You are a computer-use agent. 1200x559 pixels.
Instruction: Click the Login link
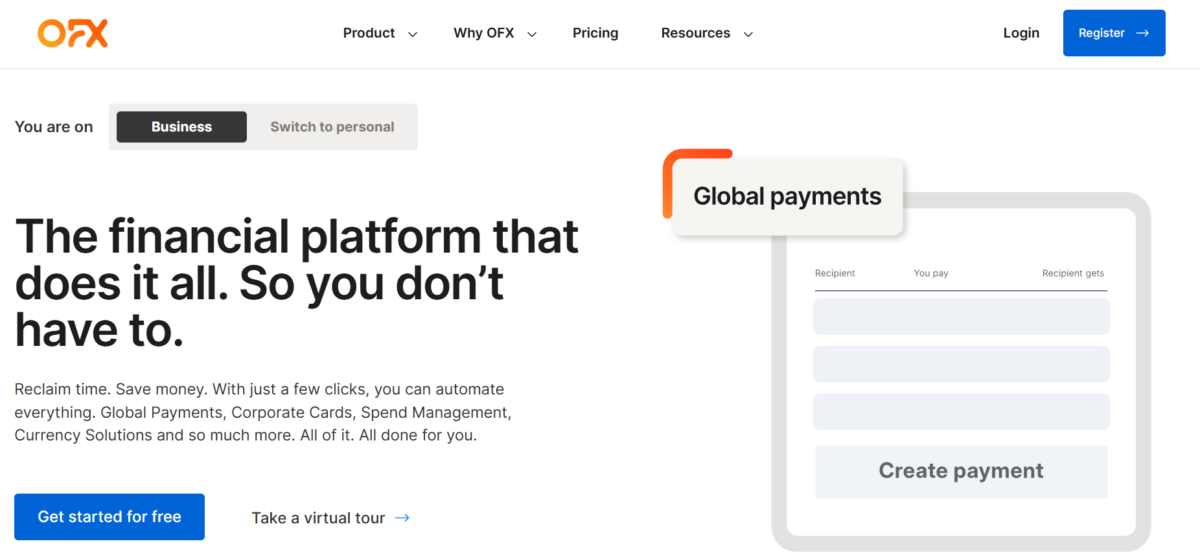pyautogui.click(x=1021, y=33)
